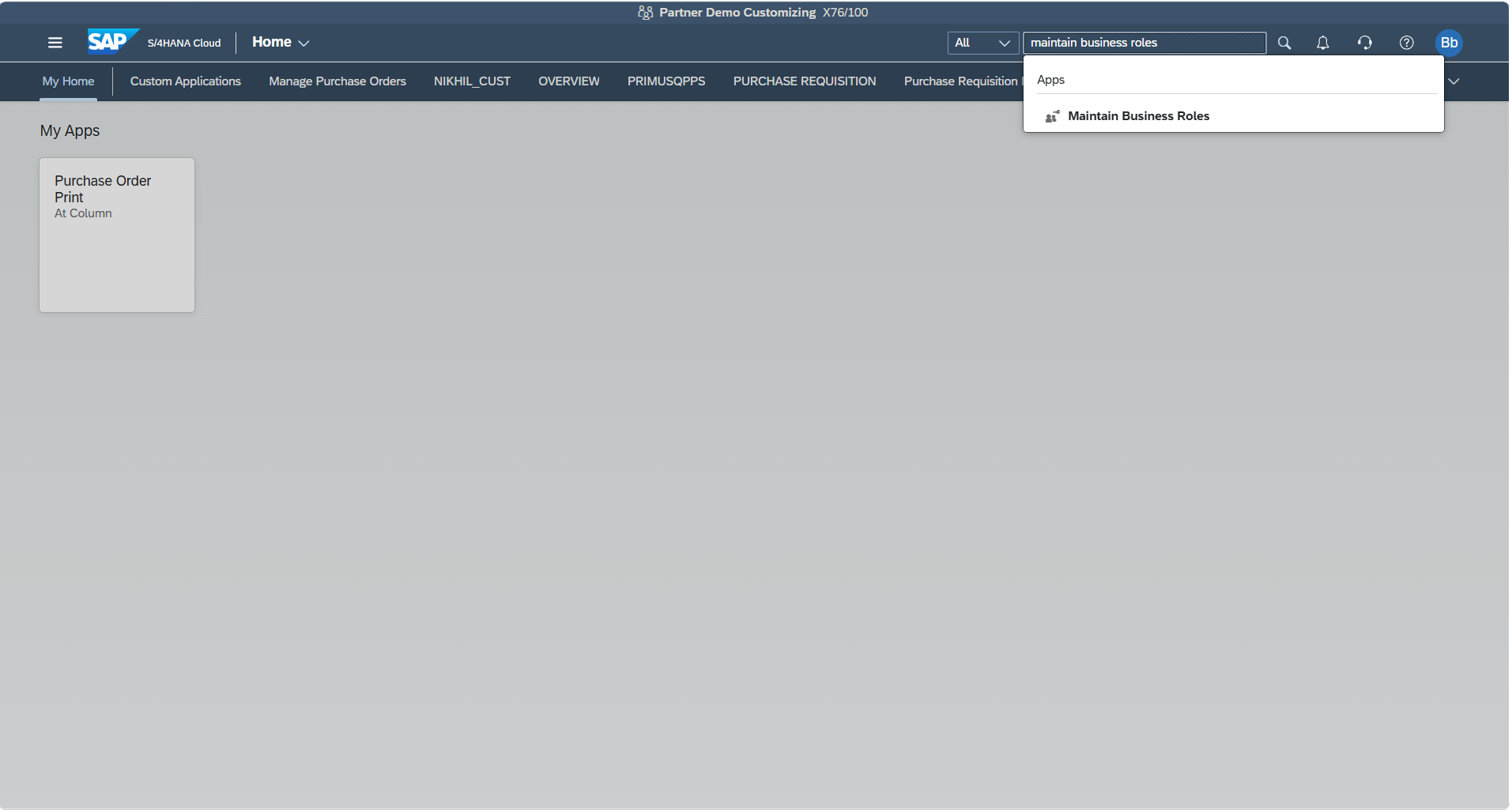Open the PURCHASE REQUISITION uppercase tab

pos(805,81)
